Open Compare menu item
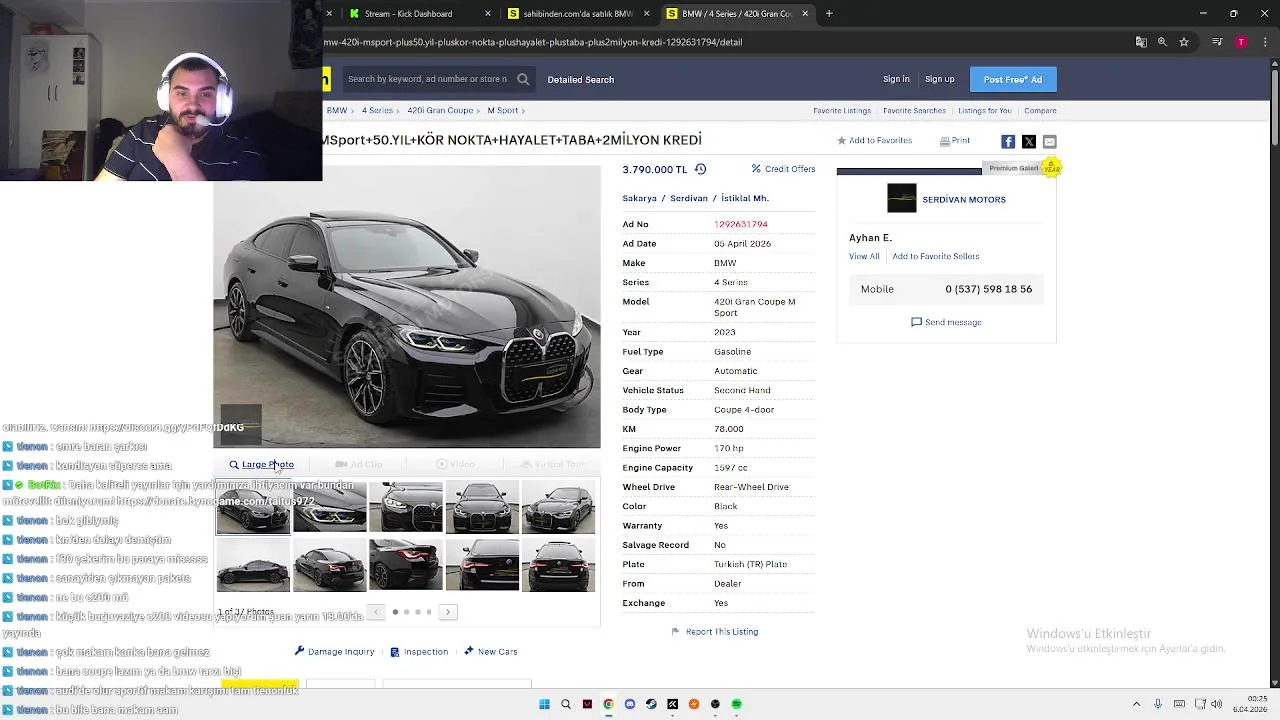The height and width of the screenshot is (720, 1280). [1040, 111]
